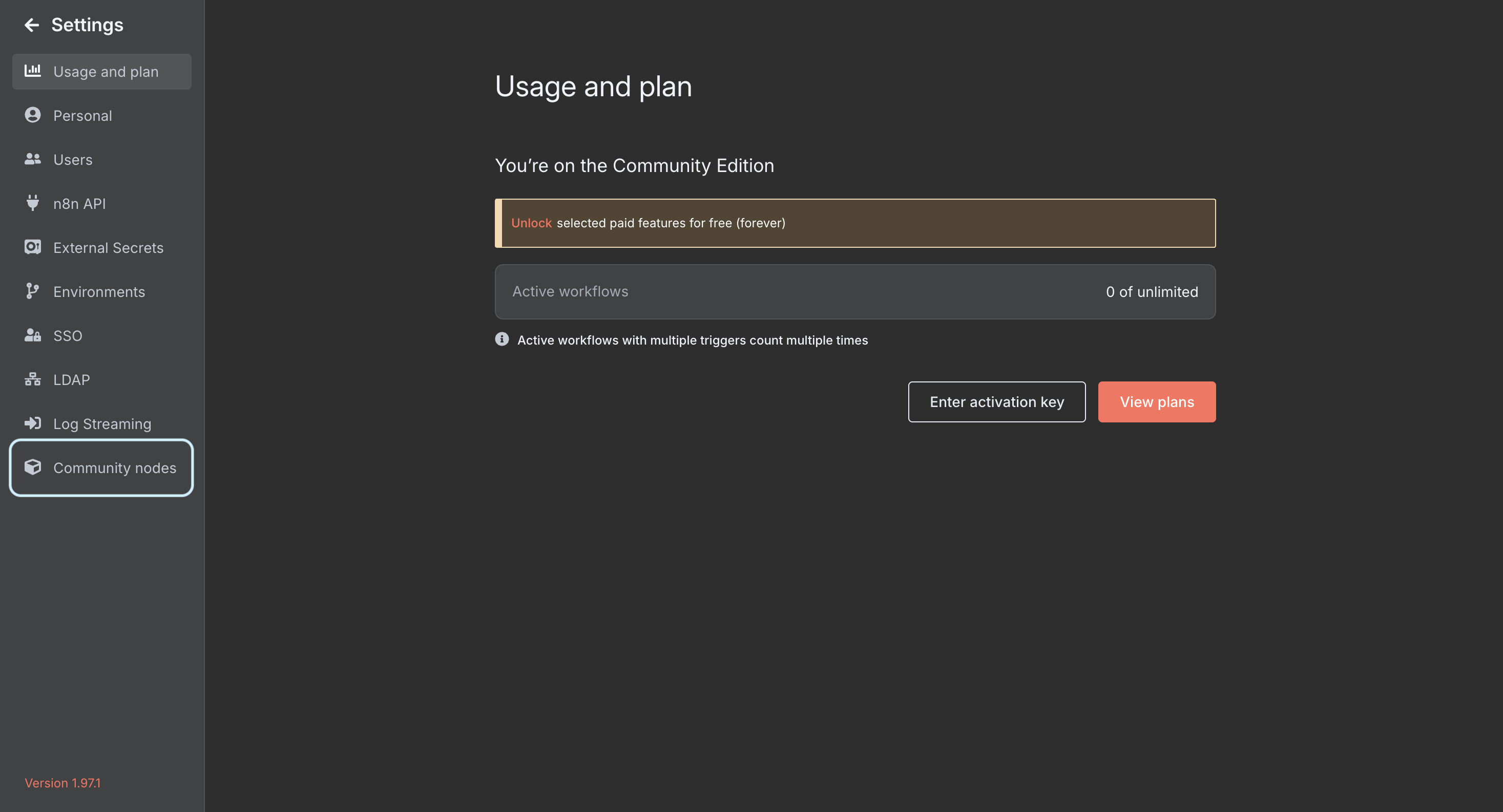Select the Community nodes menu entry
This screenshot has width=1503, height=812.
click(114, 467)
